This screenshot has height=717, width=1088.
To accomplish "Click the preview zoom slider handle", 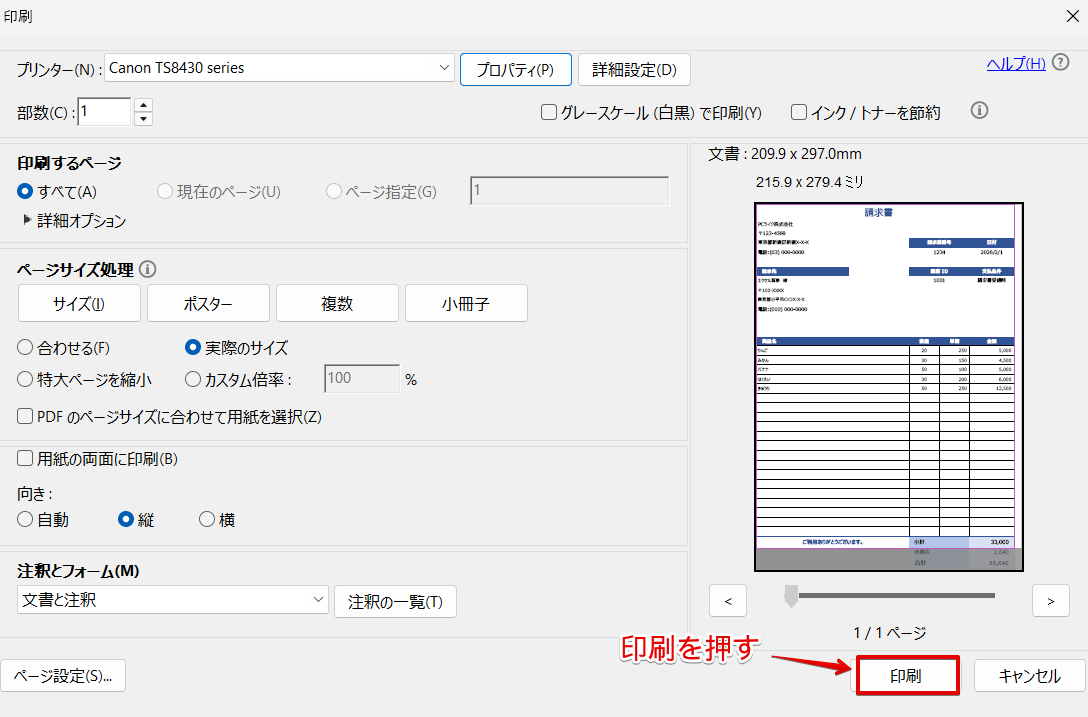I will point(791,597).
